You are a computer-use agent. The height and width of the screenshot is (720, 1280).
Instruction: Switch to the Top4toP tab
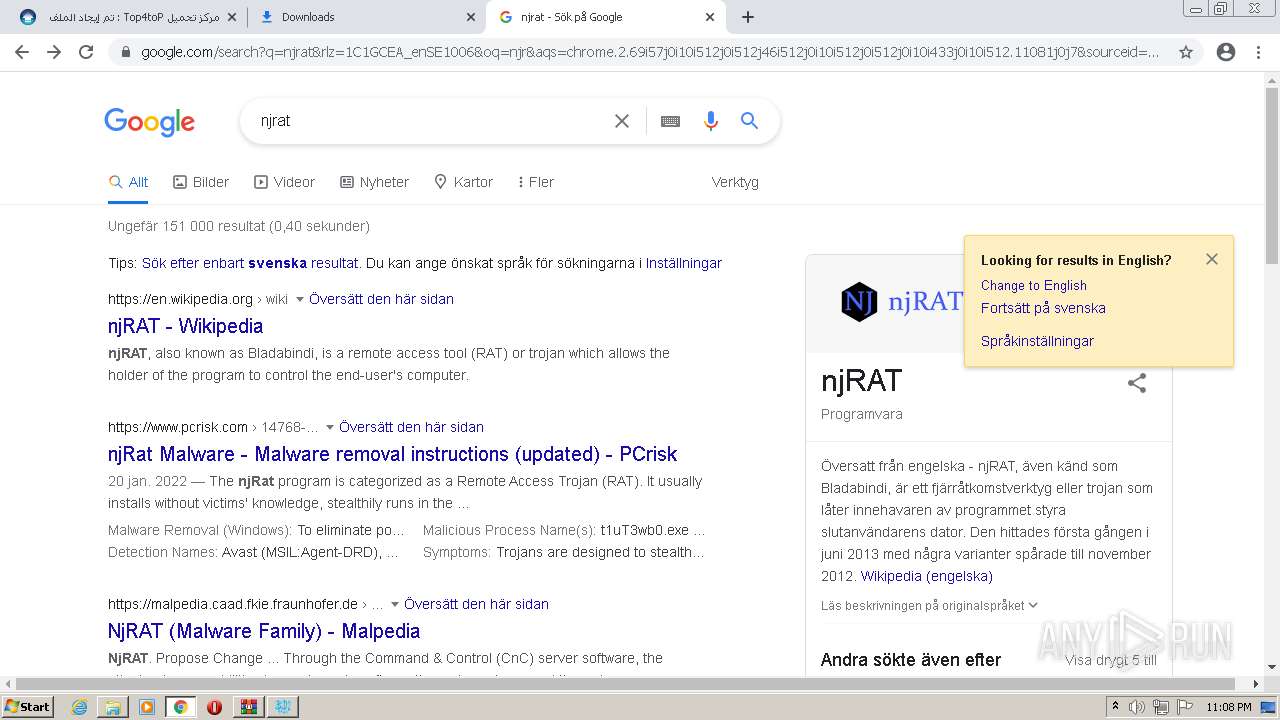point(126,17)
